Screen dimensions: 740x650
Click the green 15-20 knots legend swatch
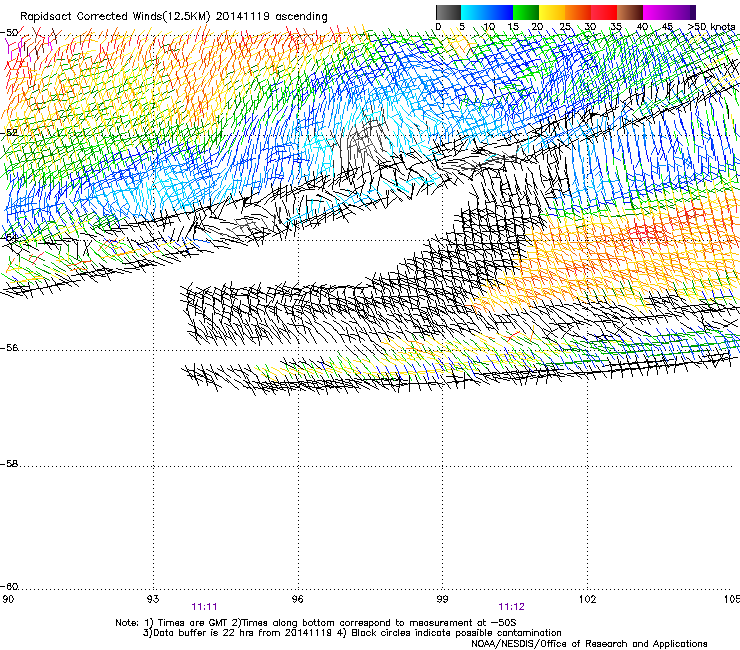coord(526,12)
